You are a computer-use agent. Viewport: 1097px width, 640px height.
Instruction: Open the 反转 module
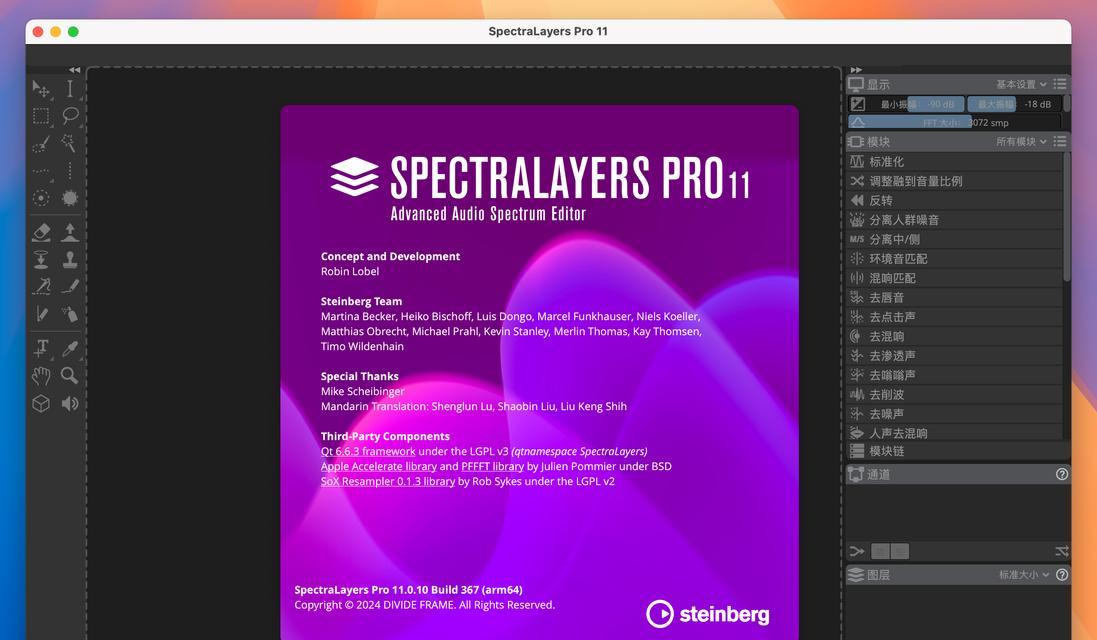[x=954, y=200]
